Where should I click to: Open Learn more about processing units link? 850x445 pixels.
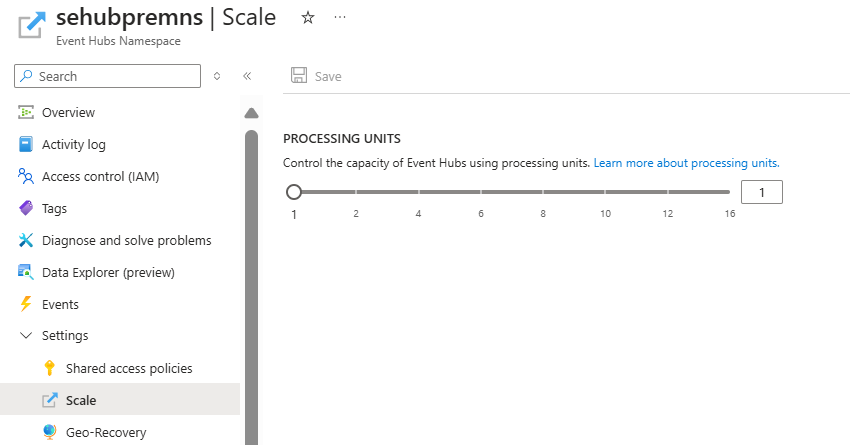686,163
